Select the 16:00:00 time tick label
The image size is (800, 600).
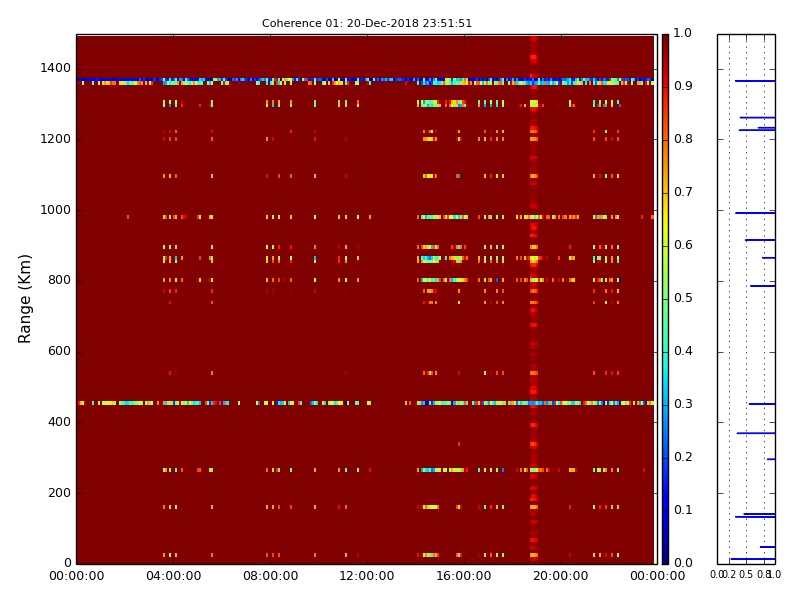[x=463, y=576]
